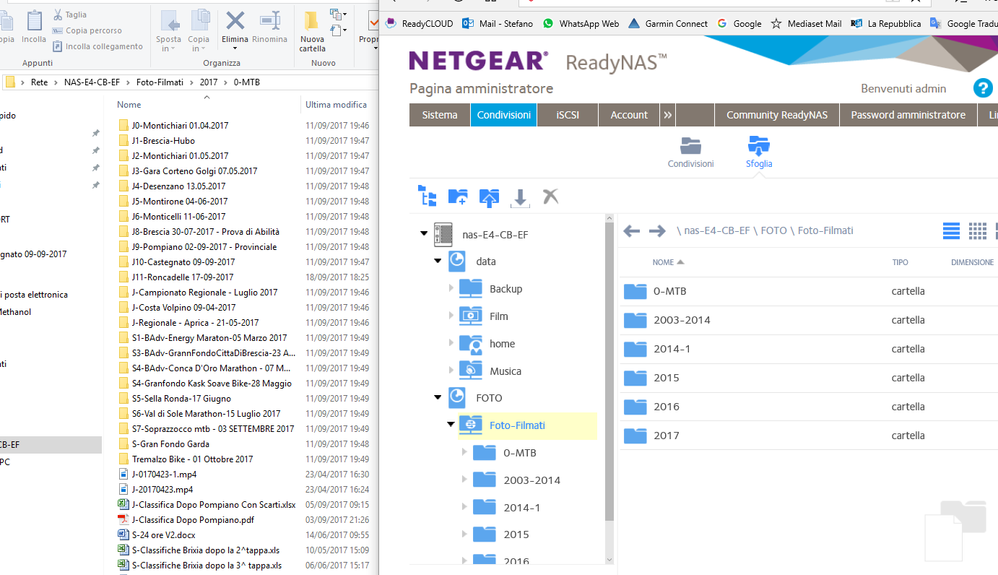
Task: Click Incolla collegamento in Explorer ribbon
Action: [x=97, y=46]
